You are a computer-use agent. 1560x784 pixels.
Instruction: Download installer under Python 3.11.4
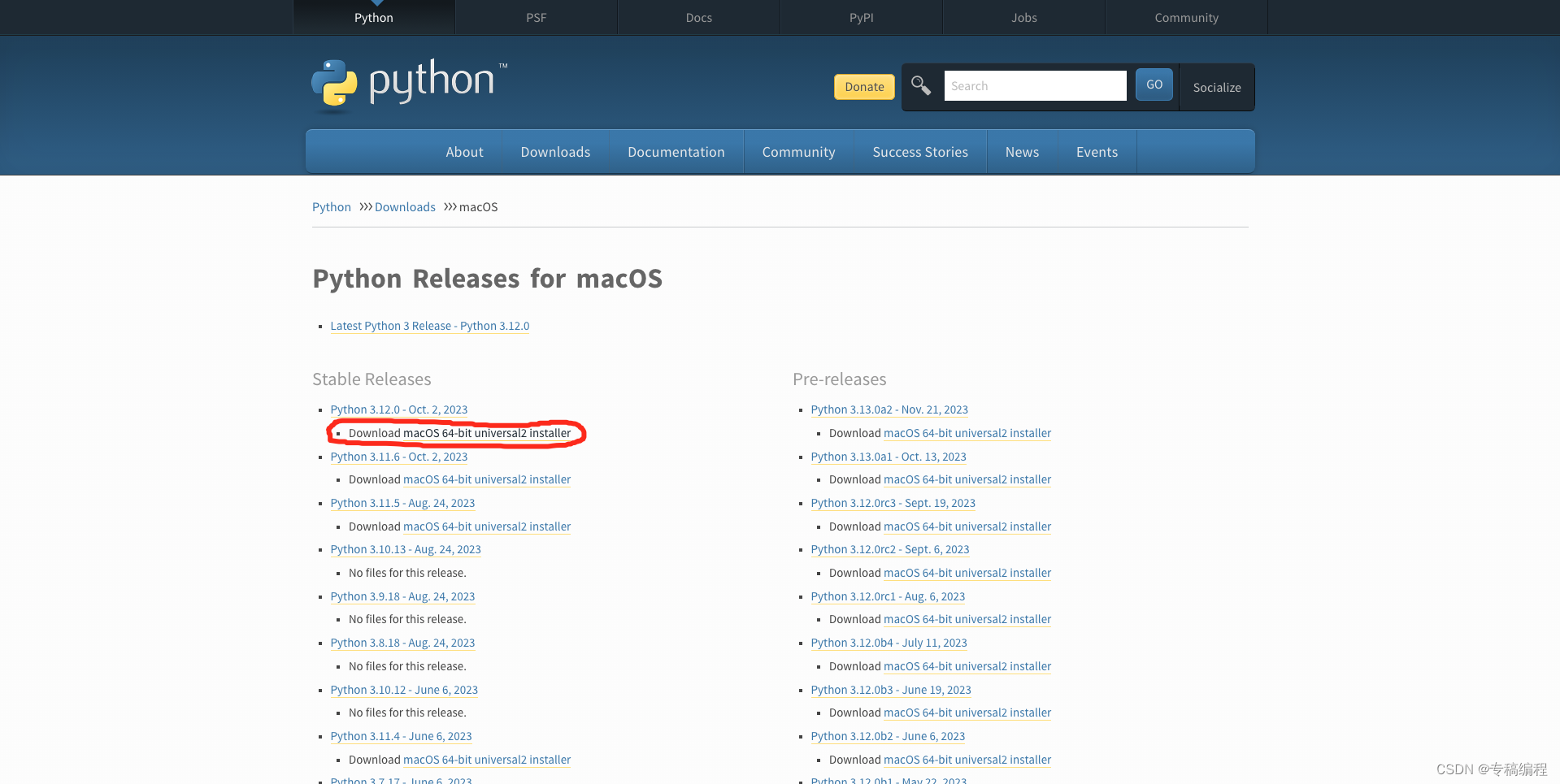click(487, 760)
